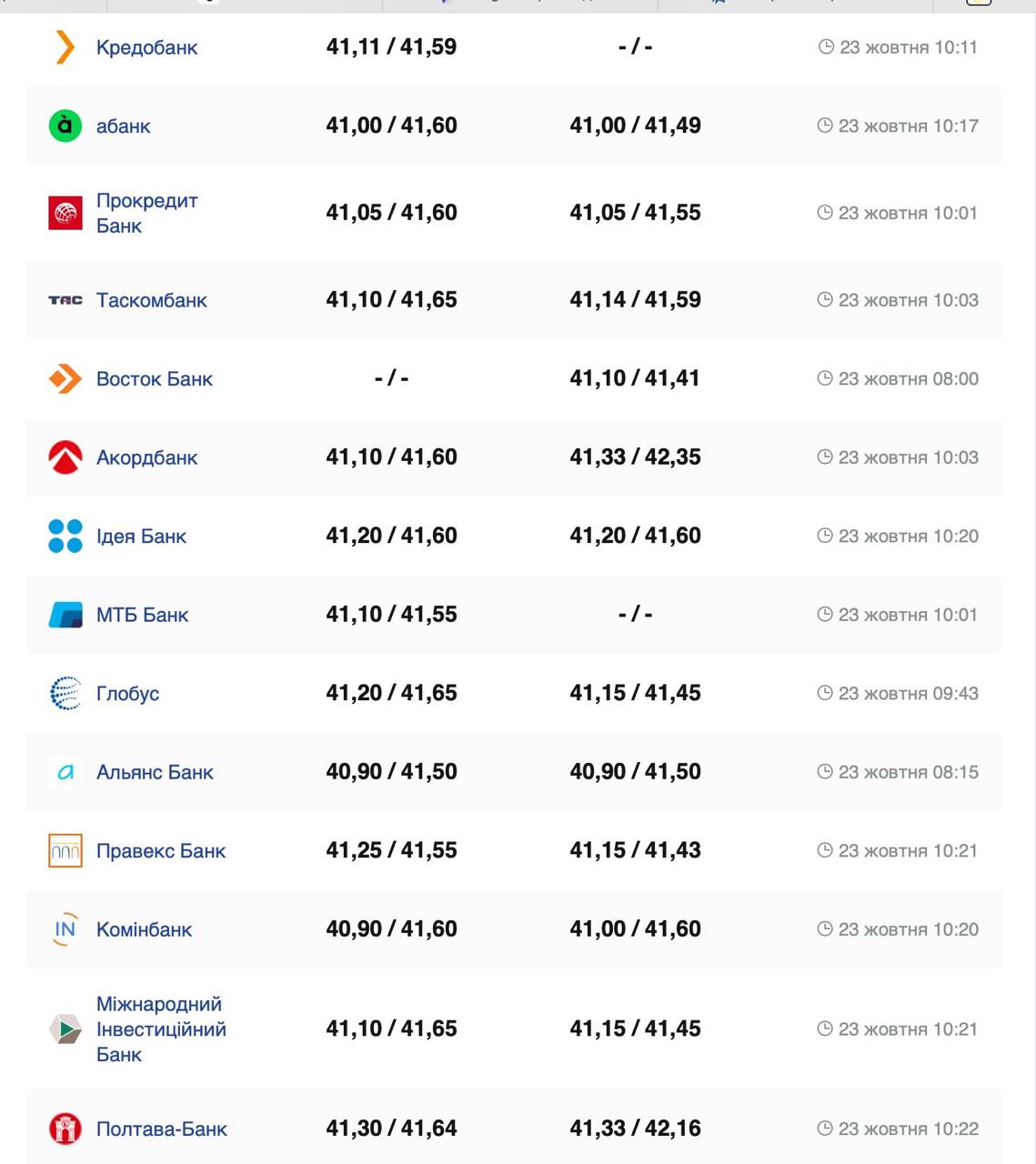
Task: Click the Глобус update time 09:43
Action: (x=897, y=693)
